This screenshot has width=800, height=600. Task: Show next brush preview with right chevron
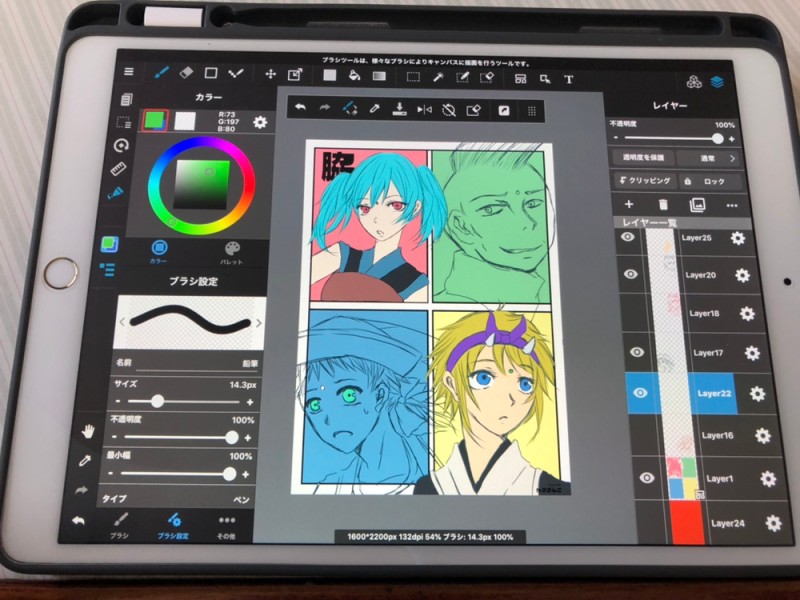coord(259,323)
